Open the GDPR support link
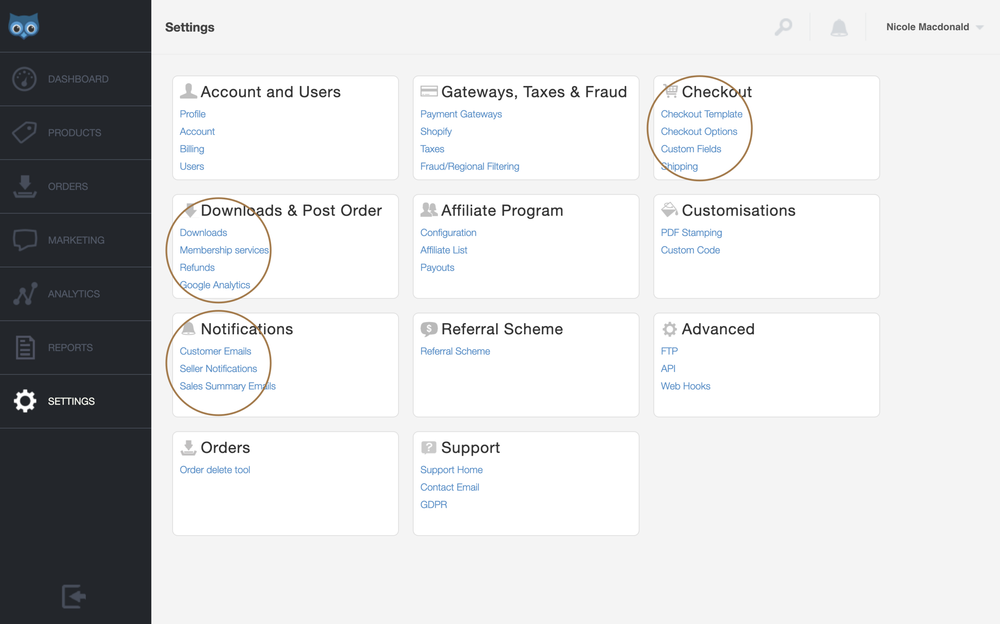The image size is (1000, 624). click(x=433, y=505)
